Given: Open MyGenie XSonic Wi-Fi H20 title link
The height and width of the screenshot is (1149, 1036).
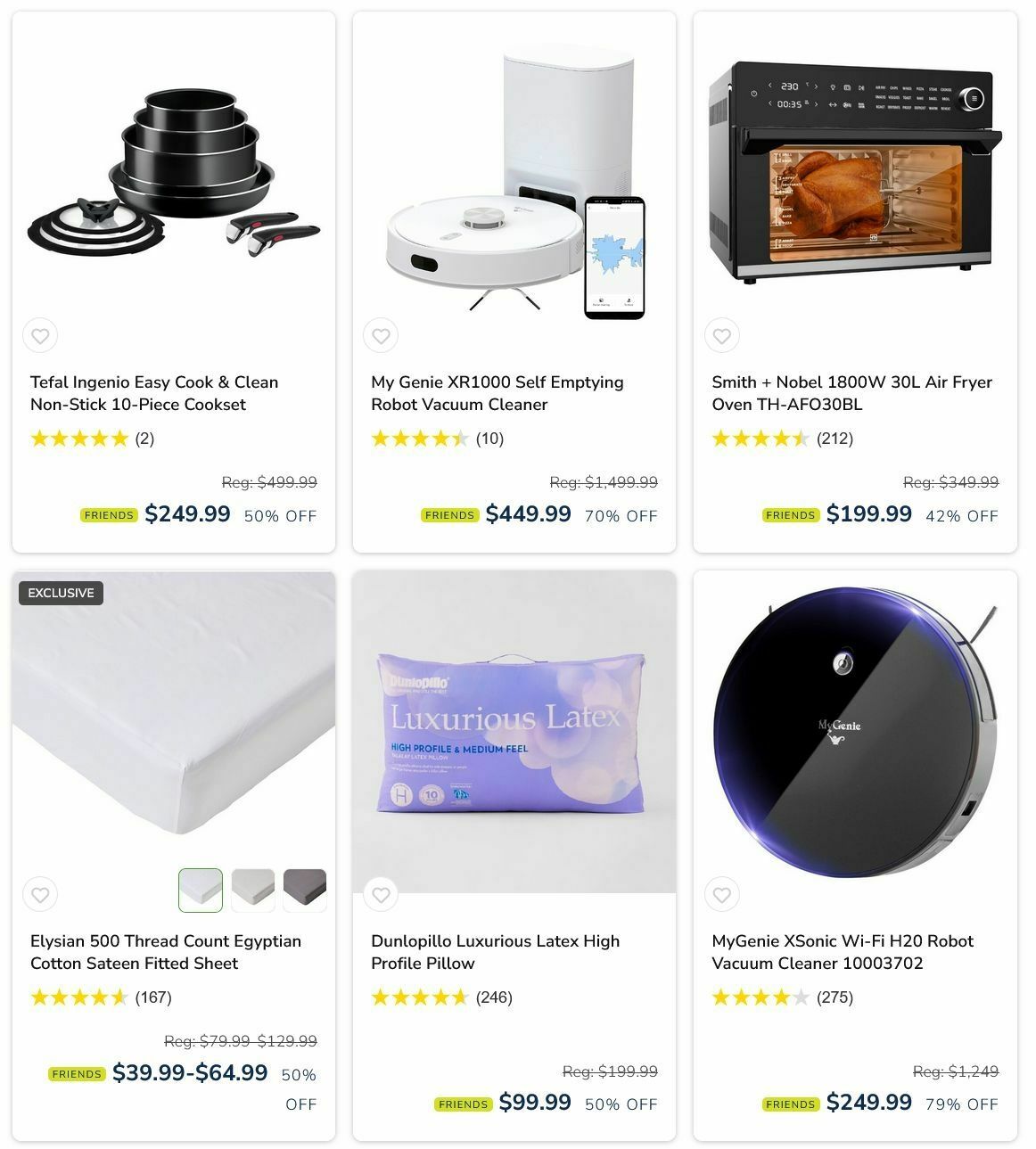Looking at the screenshot, I should point(843,952).
